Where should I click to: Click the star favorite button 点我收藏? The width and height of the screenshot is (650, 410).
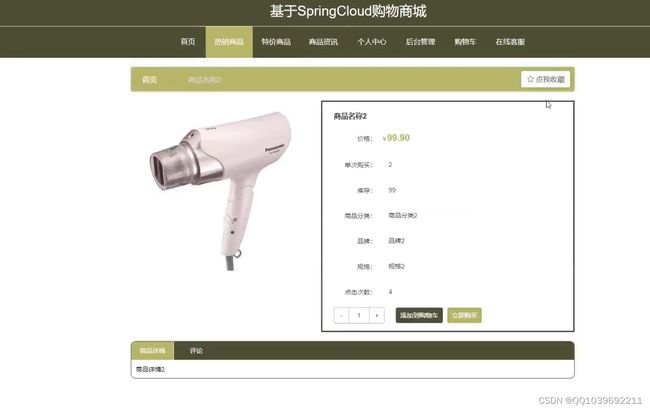tap(545, 79)
